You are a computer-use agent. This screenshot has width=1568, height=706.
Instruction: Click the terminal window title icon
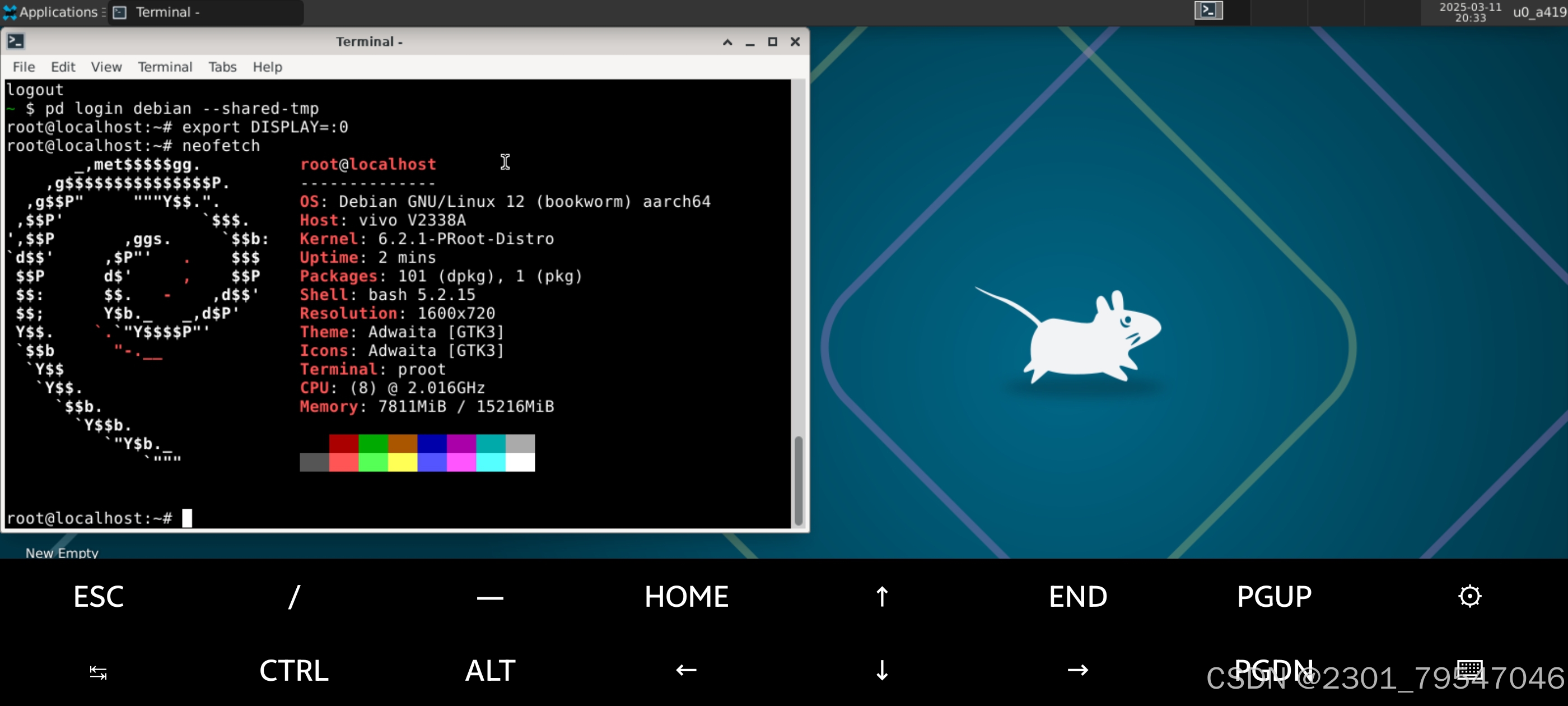(x=16, y=41)
